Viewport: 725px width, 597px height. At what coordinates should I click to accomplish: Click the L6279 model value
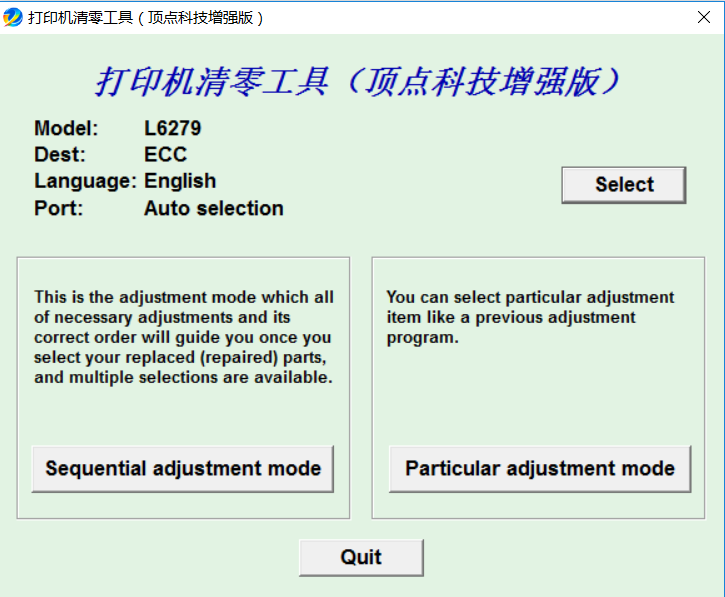172,128
